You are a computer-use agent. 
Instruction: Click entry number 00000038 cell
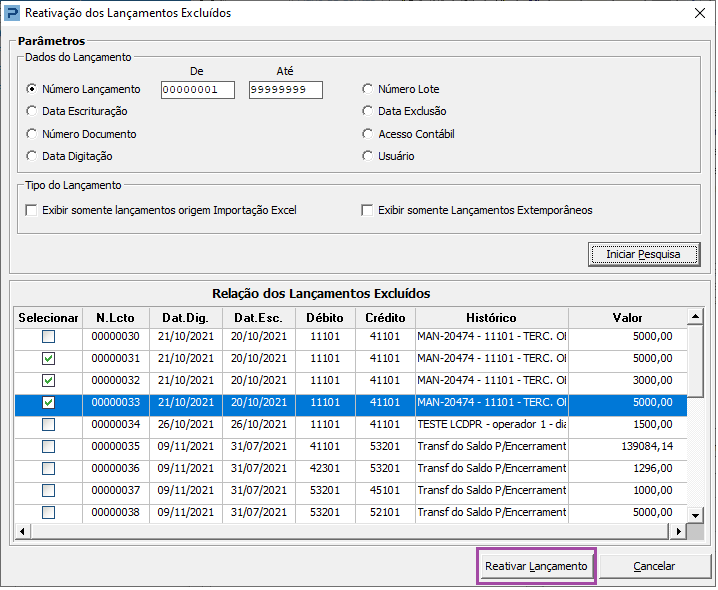(115, 513)
